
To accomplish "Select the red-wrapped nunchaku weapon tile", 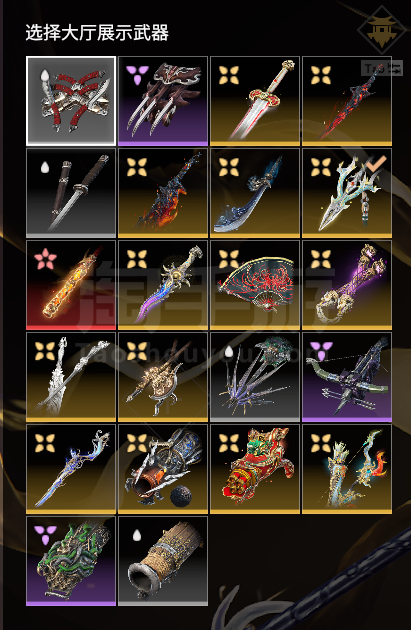I will pyautogui.click(x=71, y=101).
